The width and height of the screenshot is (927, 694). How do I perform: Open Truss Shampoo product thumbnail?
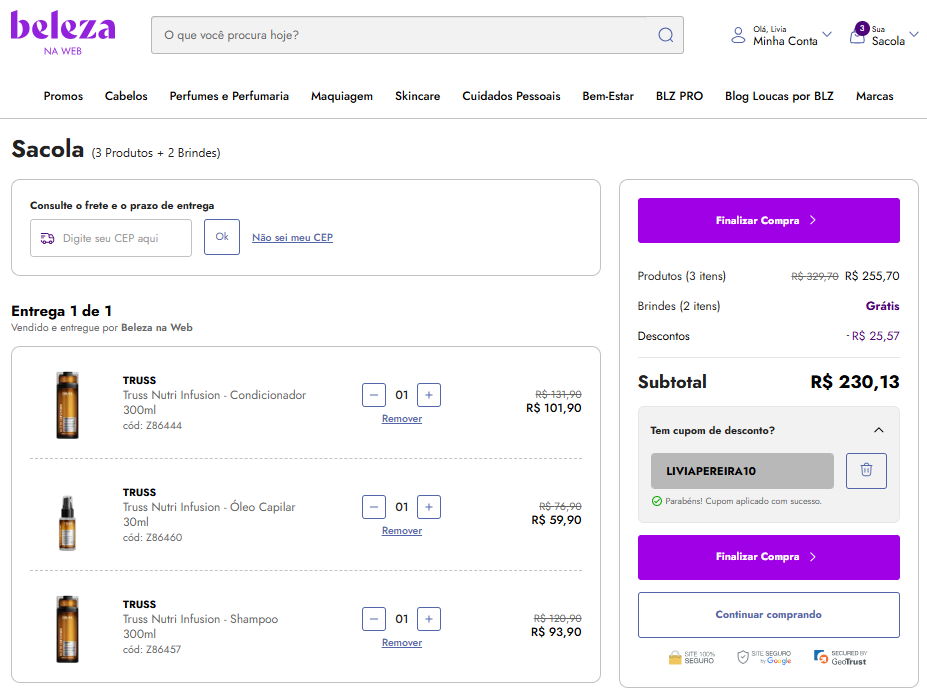(x=67, y=629)
